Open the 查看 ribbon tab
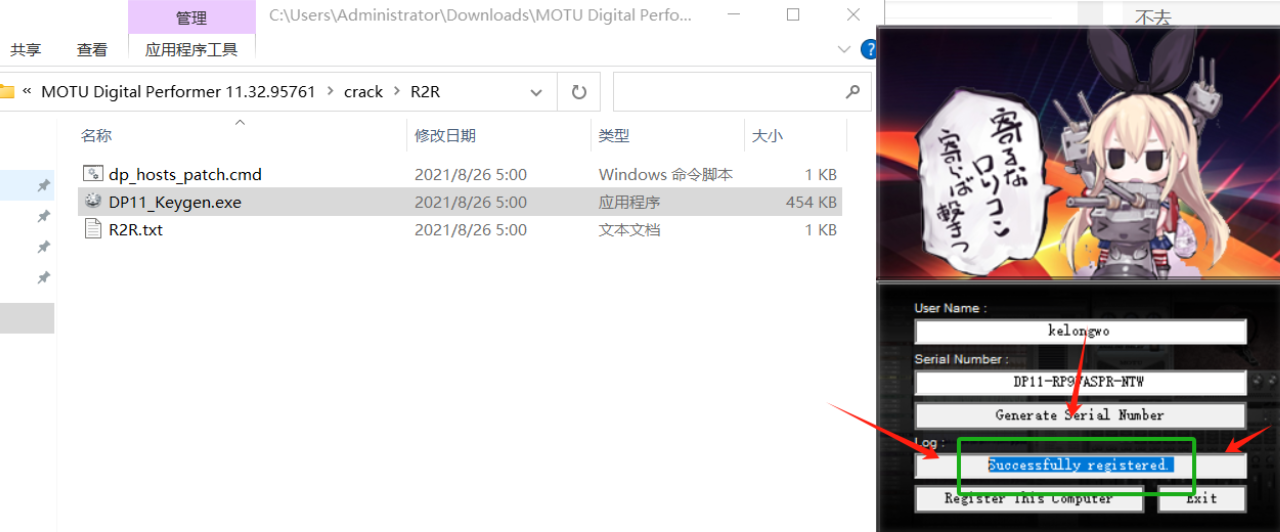 [x=92, y=49]
